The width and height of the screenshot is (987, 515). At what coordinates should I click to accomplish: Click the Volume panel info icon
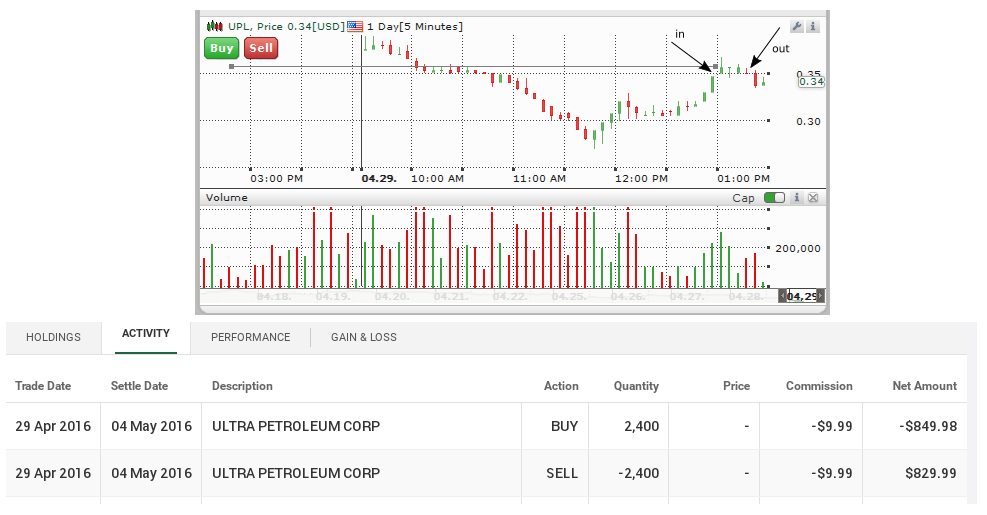pyautogui.click(x=797, y=198)
